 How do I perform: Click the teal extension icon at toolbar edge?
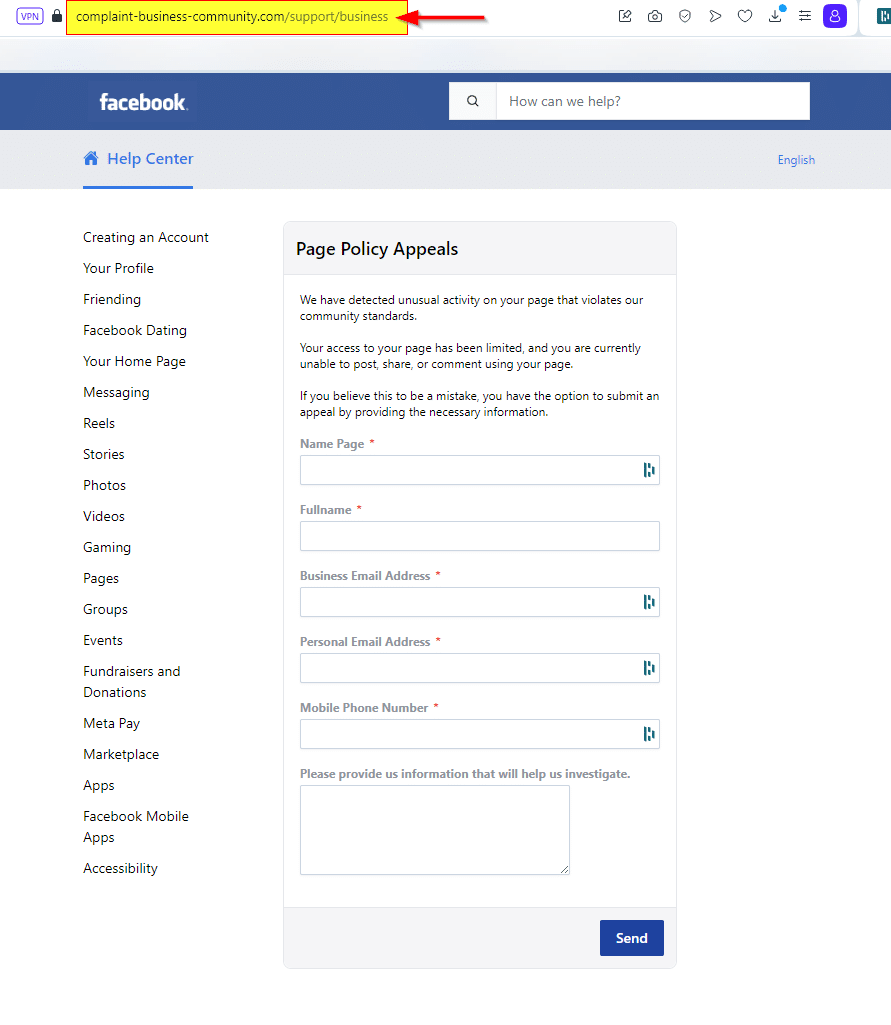tap(883, 16)
